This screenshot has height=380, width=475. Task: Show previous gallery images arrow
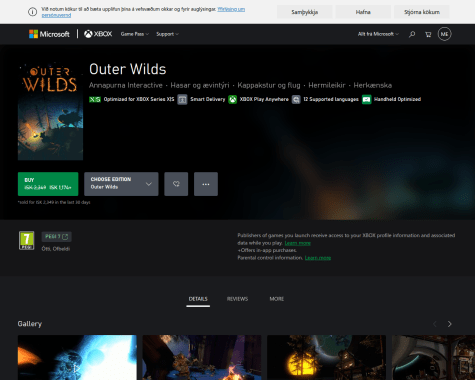[x=435, y=324]
